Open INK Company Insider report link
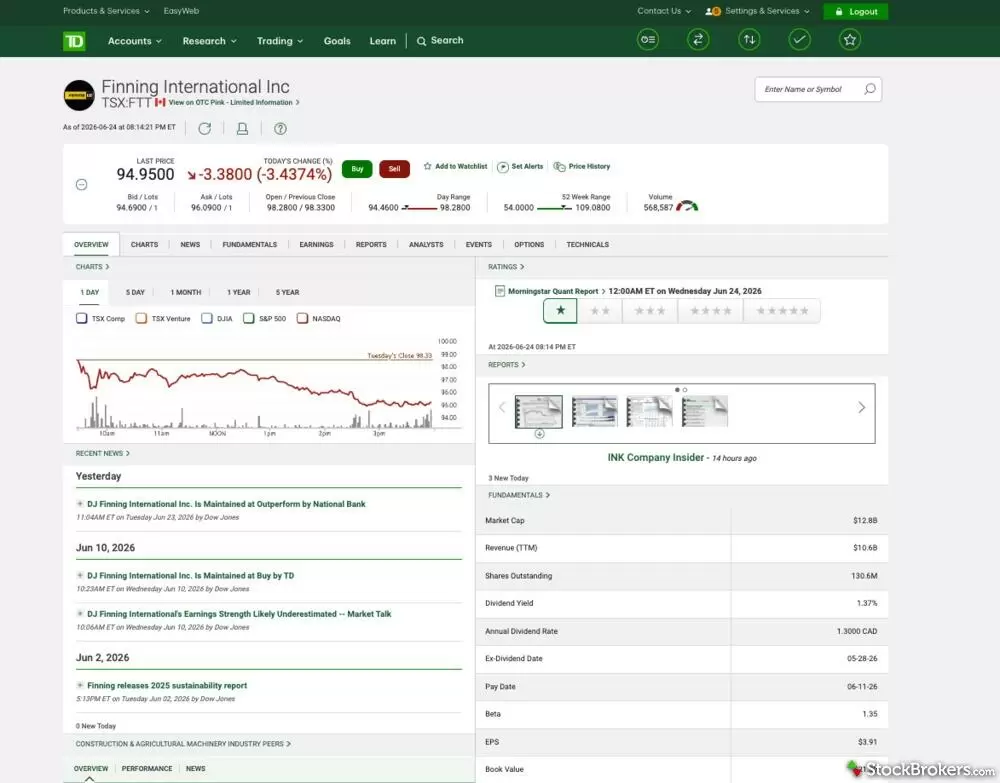 [656, 458]
